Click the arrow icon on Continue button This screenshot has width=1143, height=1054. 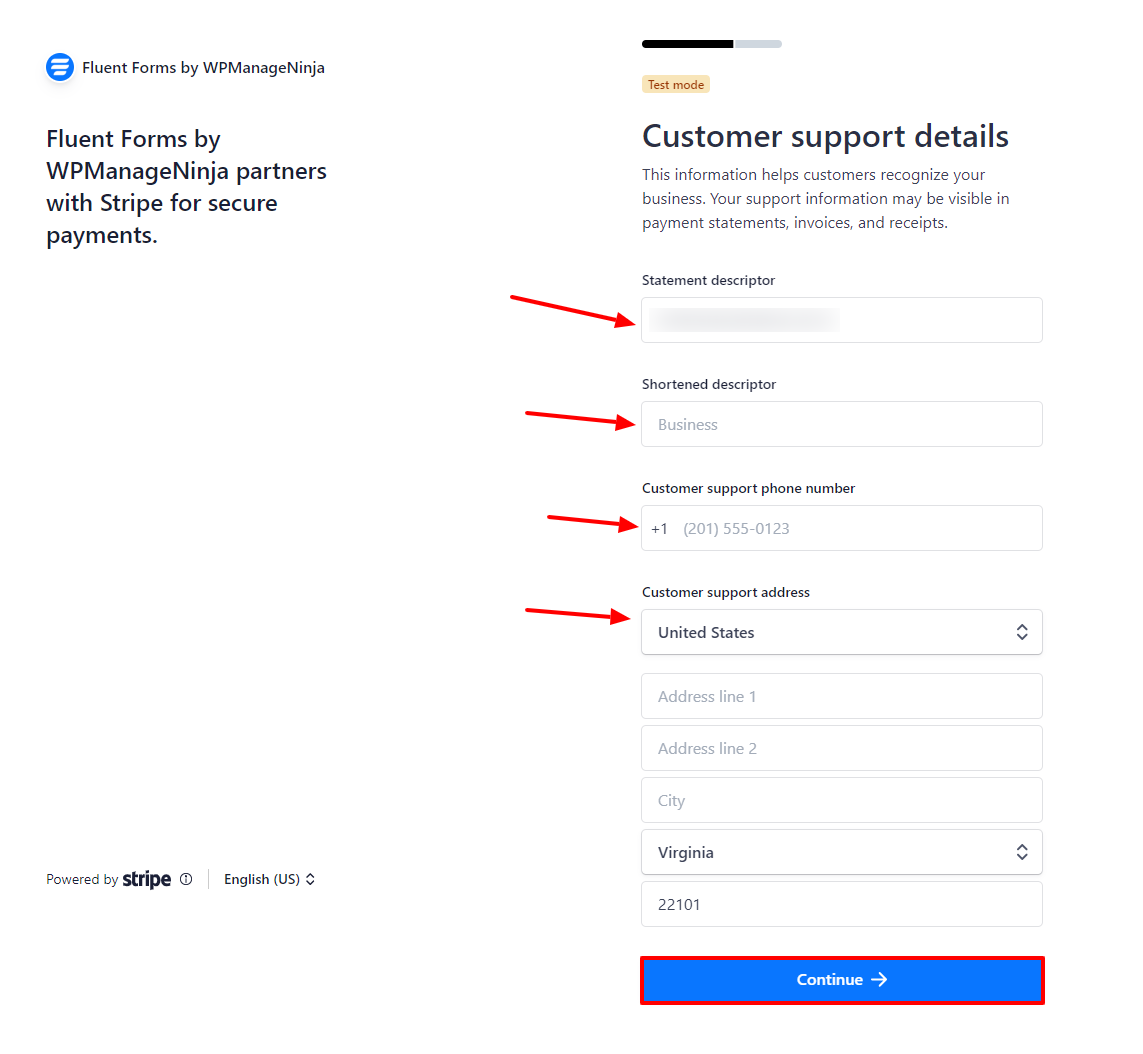(x=879, y=980)
